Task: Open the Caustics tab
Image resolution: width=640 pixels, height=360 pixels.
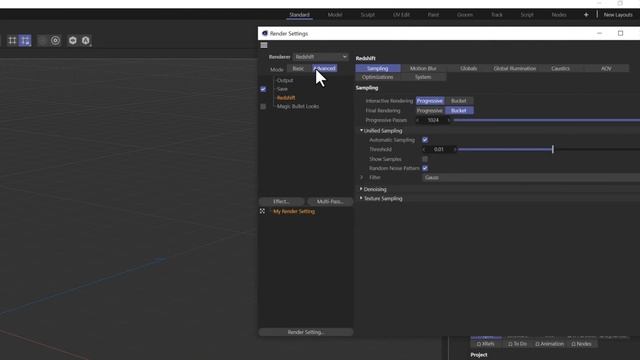Action: coord(560,69)
